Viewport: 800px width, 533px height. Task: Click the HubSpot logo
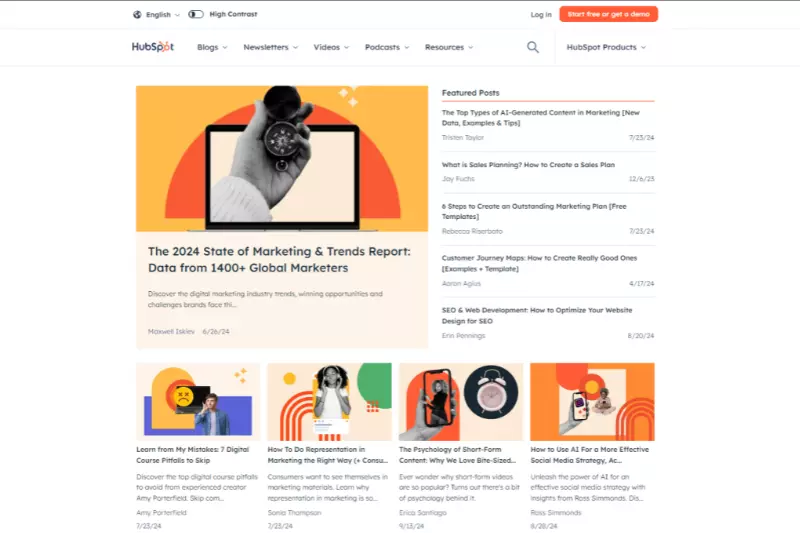pos(153,47)
